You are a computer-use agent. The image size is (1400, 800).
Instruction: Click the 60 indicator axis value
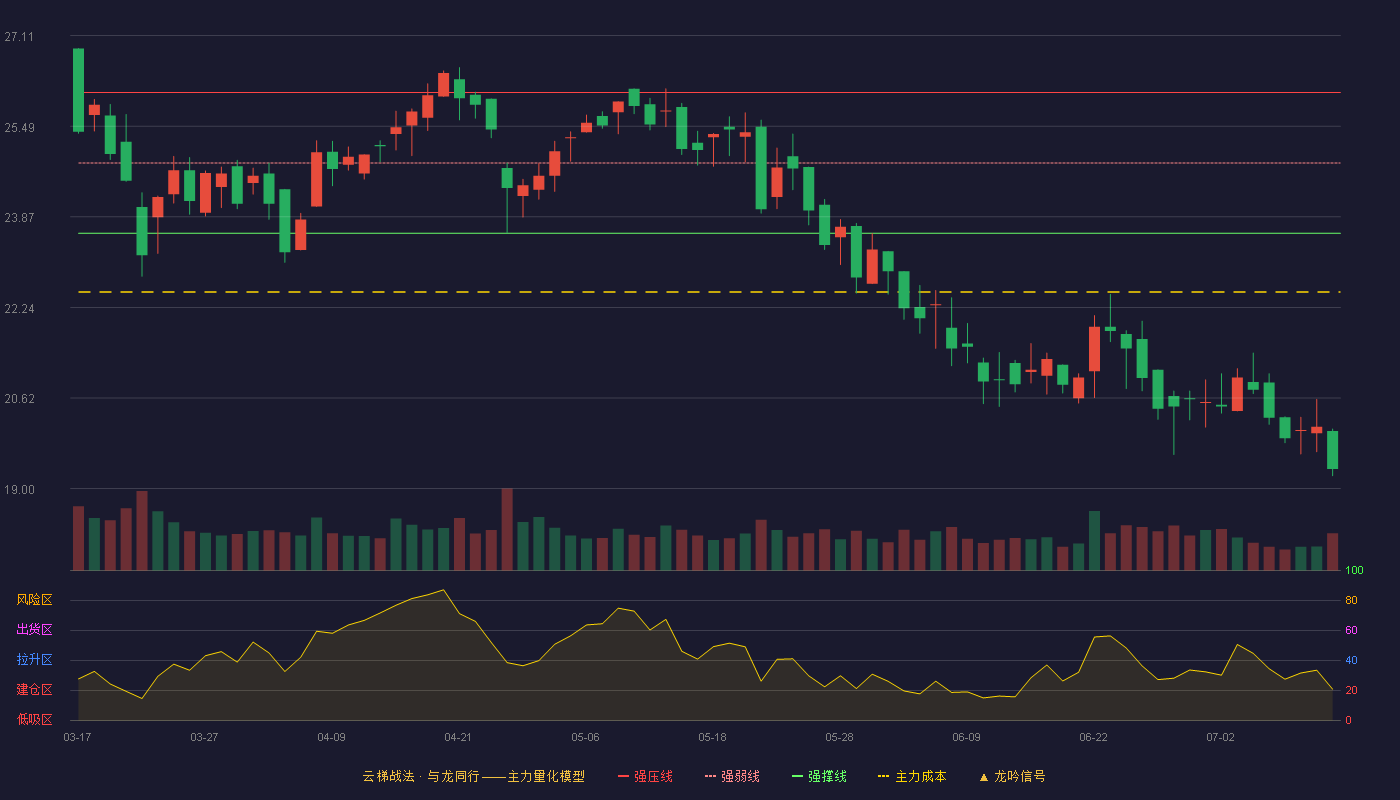tap(1351, 631)
